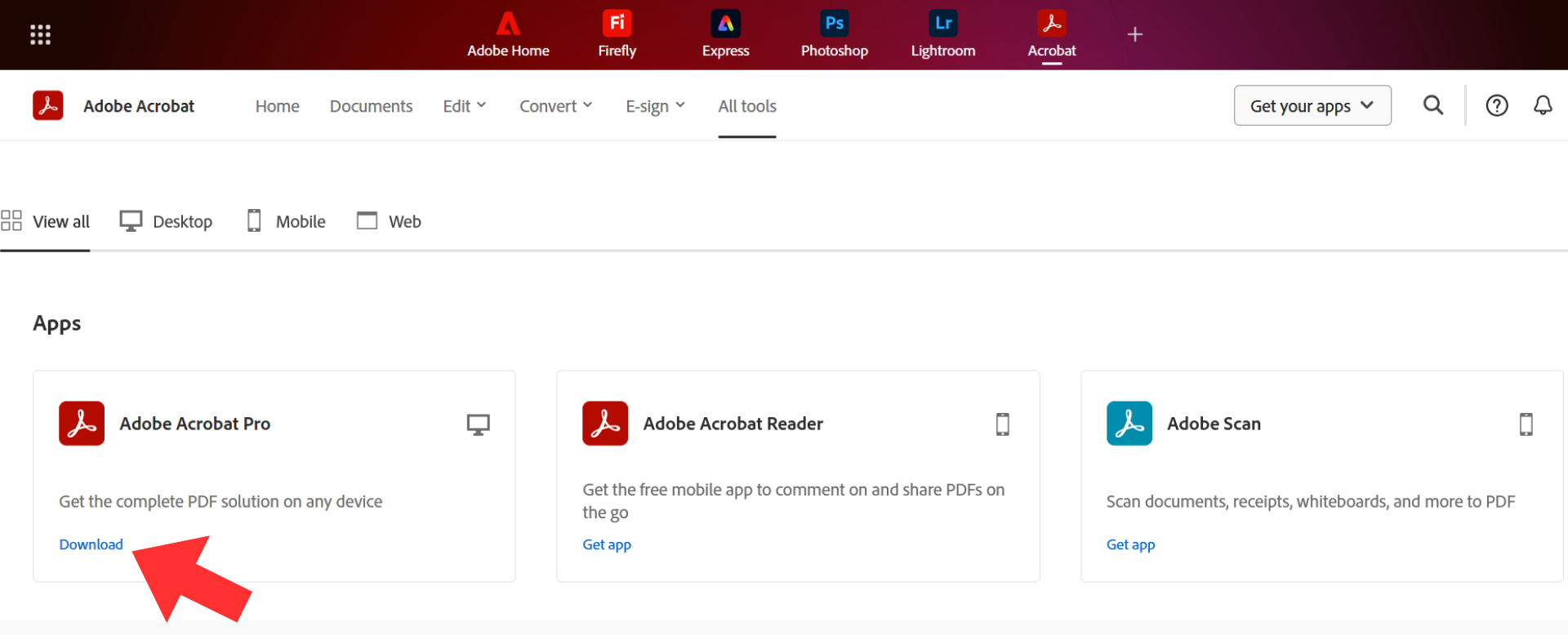Click 'Scan documents, receipts, whiteboards' description
This screenshot has height=635, width=1568.
tap(1311, 501)
